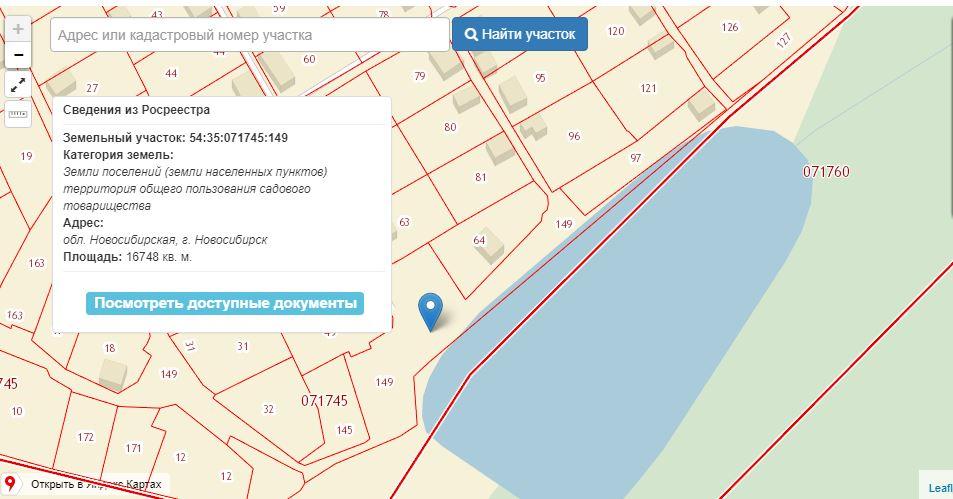Select parcel number 64 on map
This screenshot has height=499, width=953.
[x=479, y=240]
